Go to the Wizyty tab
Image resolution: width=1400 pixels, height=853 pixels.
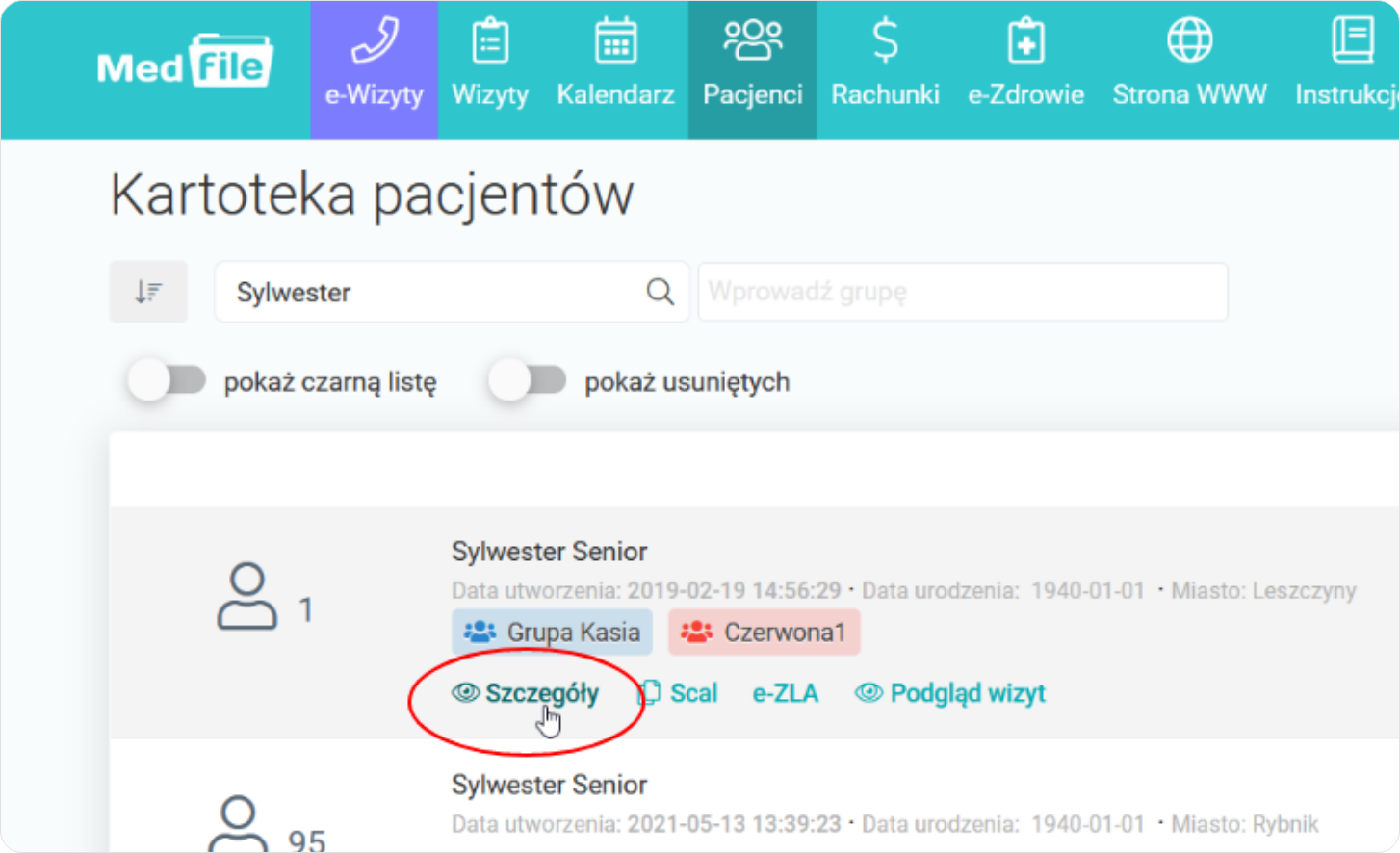pyautogui.click(x=490, y=69)
